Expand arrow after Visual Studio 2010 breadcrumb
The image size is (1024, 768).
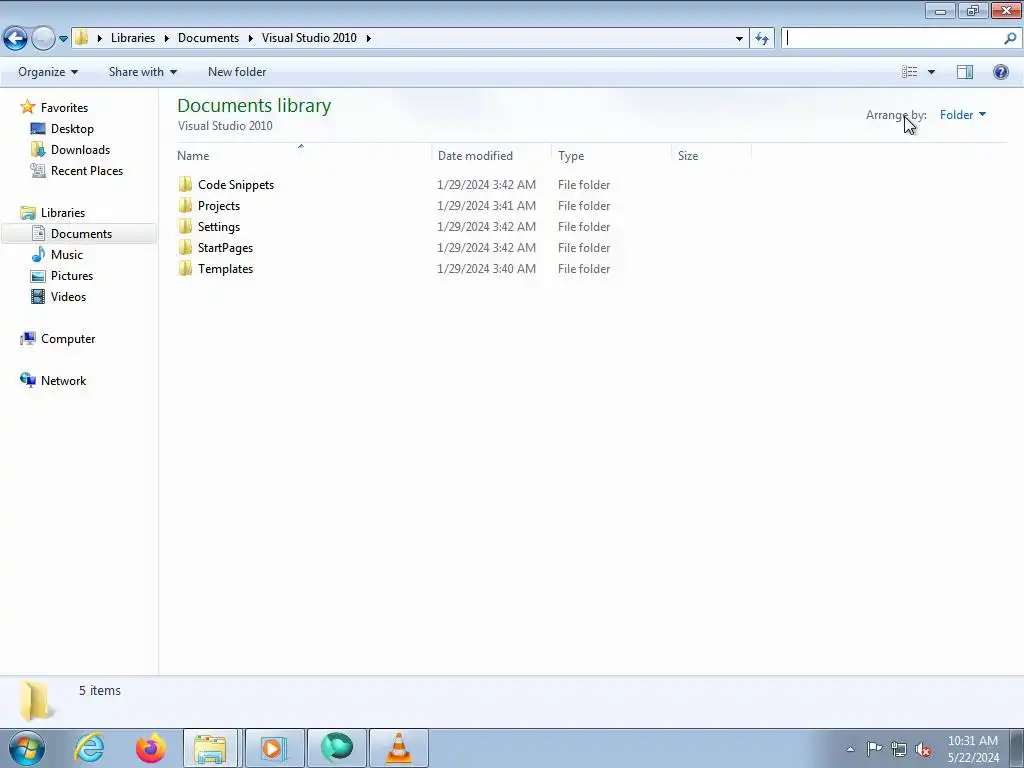pyautogui.click(x=368, y=39)
